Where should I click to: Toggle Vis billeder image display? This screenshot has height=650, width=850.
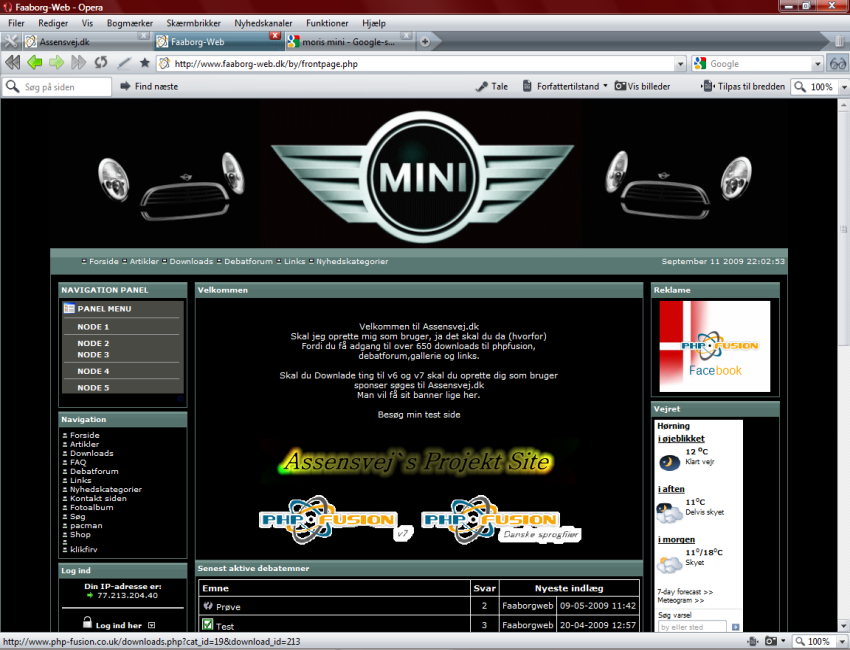(x=642, y=87)
